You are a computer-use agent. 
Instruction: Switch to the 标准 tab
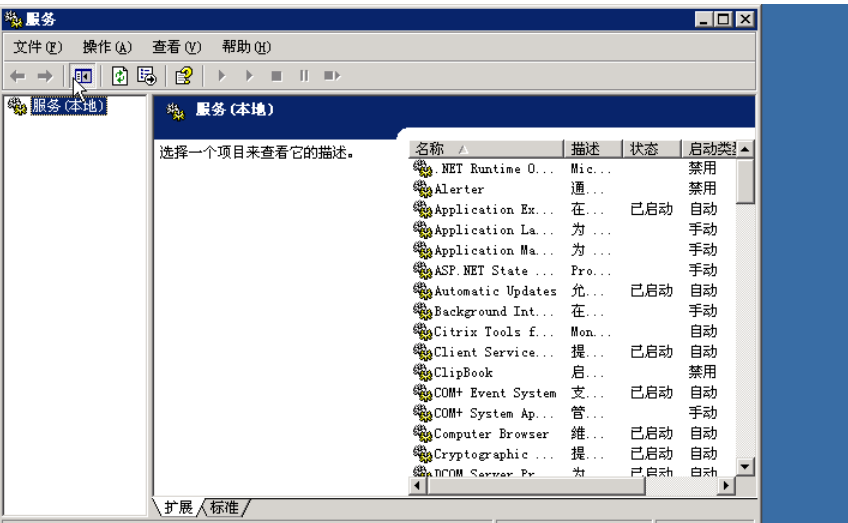click(x=224, y=507)
